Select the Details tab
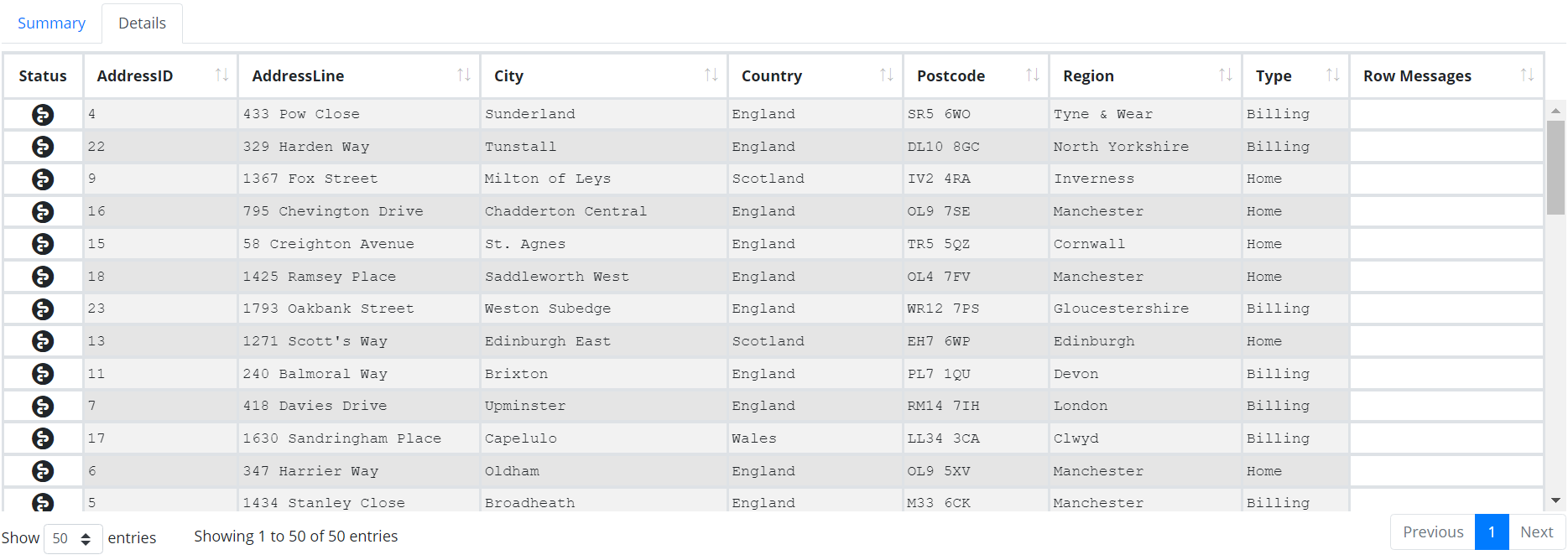The height and width of the screenshot is (560, 1568). click(142, 23)
